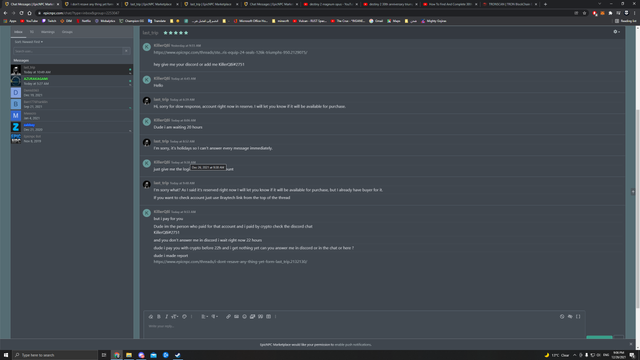Click the insert link icon in editor
Screen dimensions: 640x360
click(x=228, y=316)
